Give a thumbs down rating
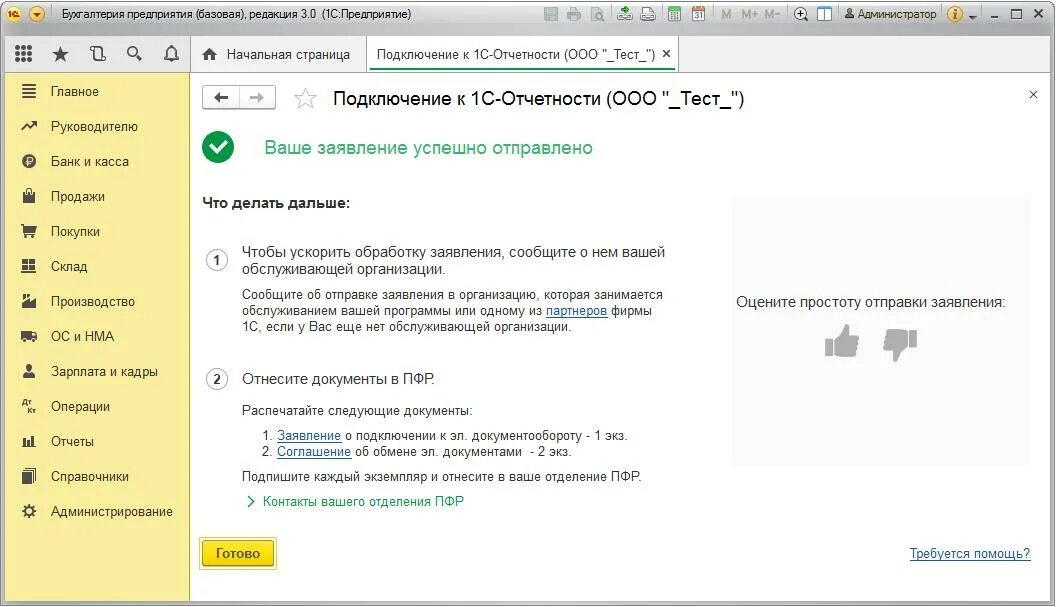This screenshot has width=1056, height=607. point(898,344)
